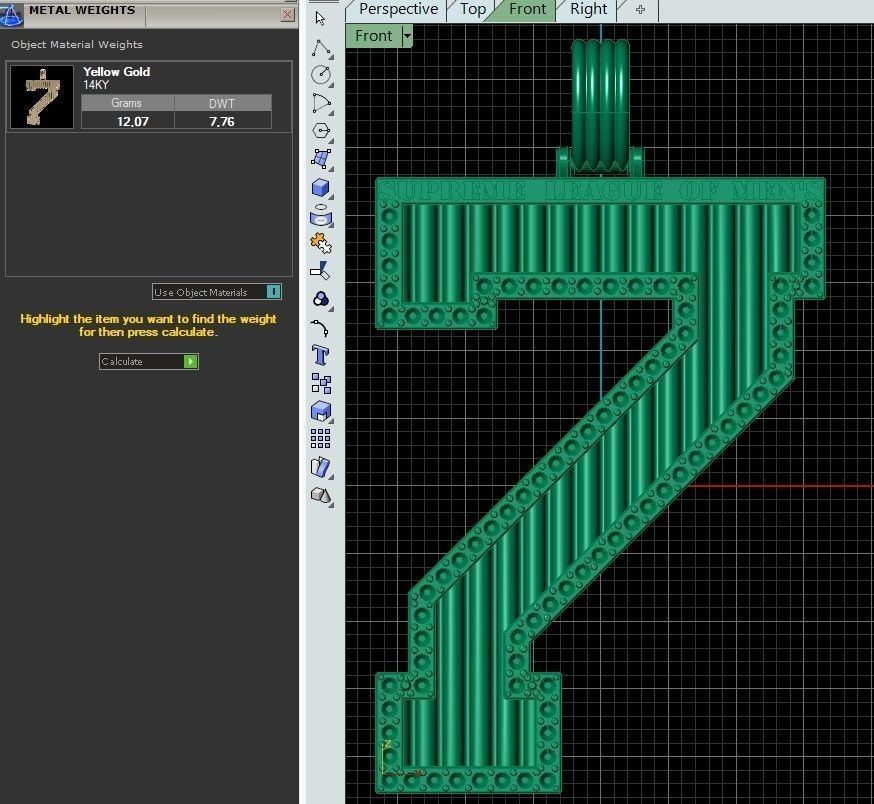Viewport: 874px width, 804px height.
Task: Switch to the Top viewport tab
Action: (x=473, y=9)
